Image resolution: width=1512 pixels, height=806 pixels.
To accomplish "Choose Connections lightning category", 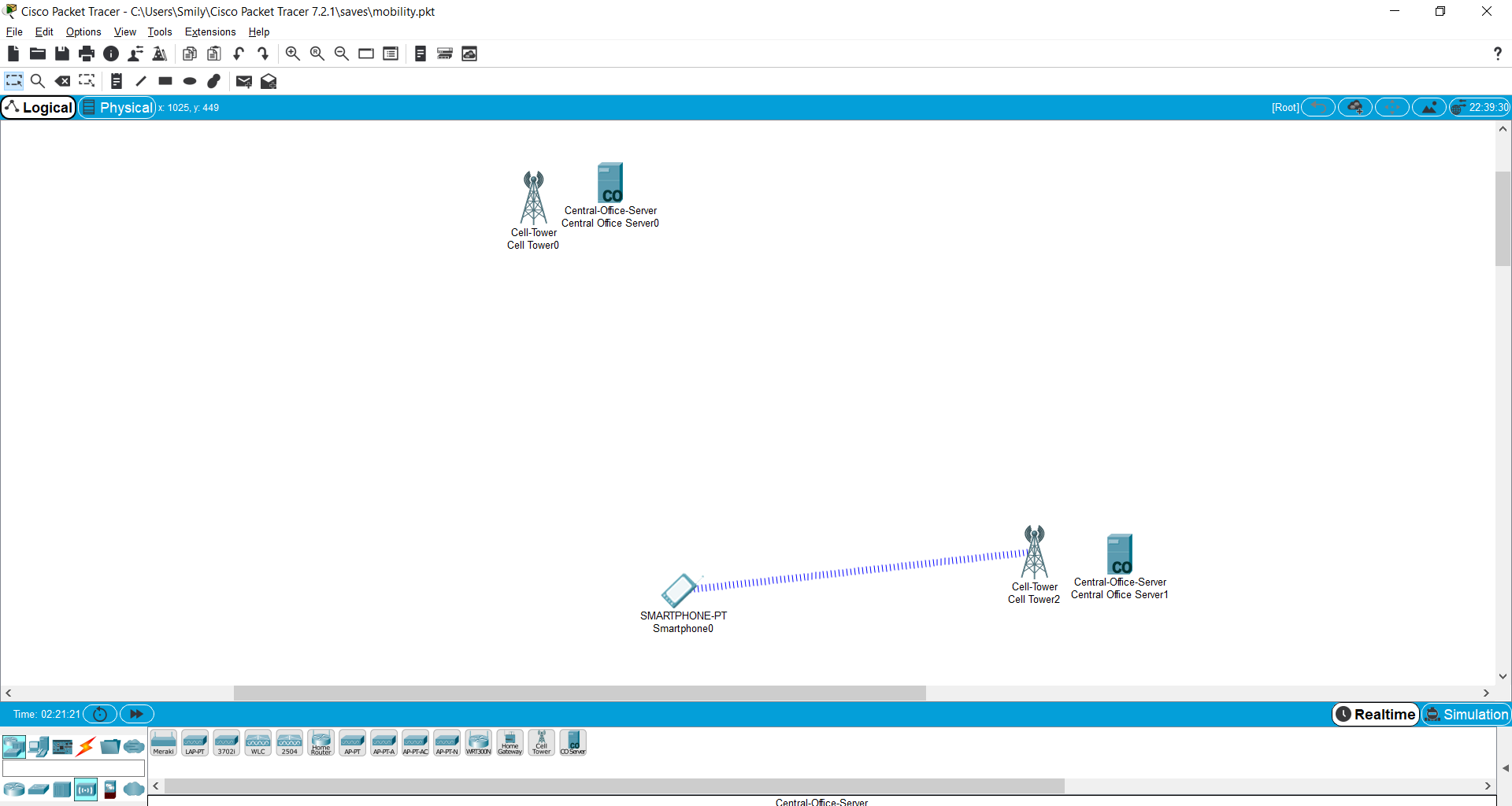I will [x=86, y=746].
